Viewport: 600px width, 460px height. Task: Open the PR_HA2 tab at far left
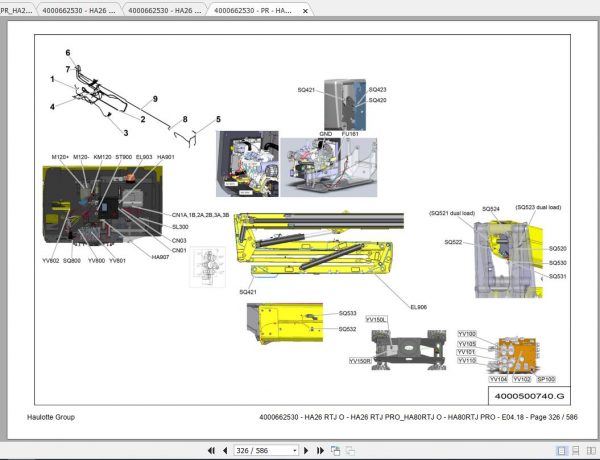[x=16, y=10]
